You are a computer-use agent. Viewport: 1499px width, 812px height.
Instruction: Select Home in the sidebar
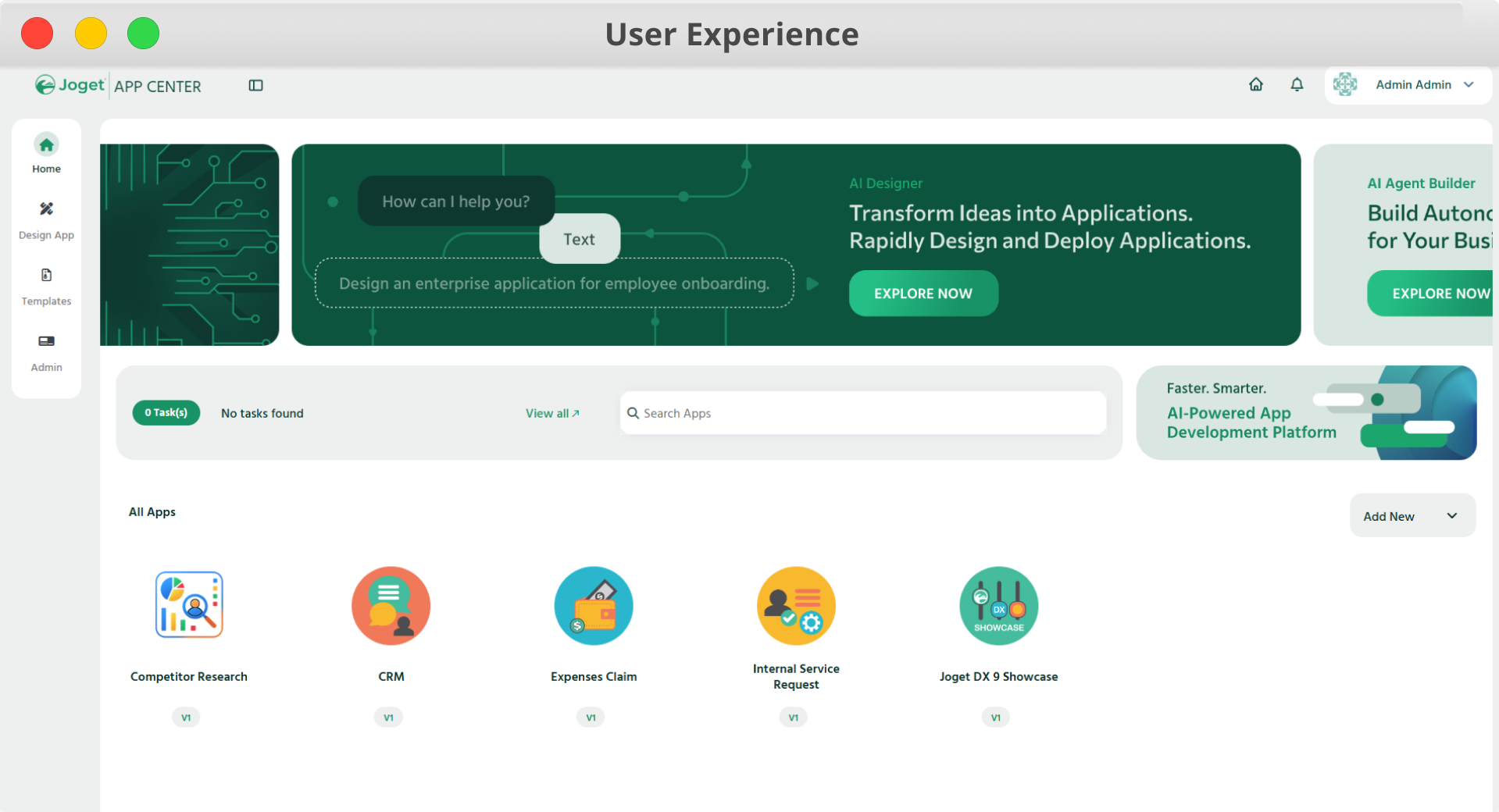click(46, 154)
